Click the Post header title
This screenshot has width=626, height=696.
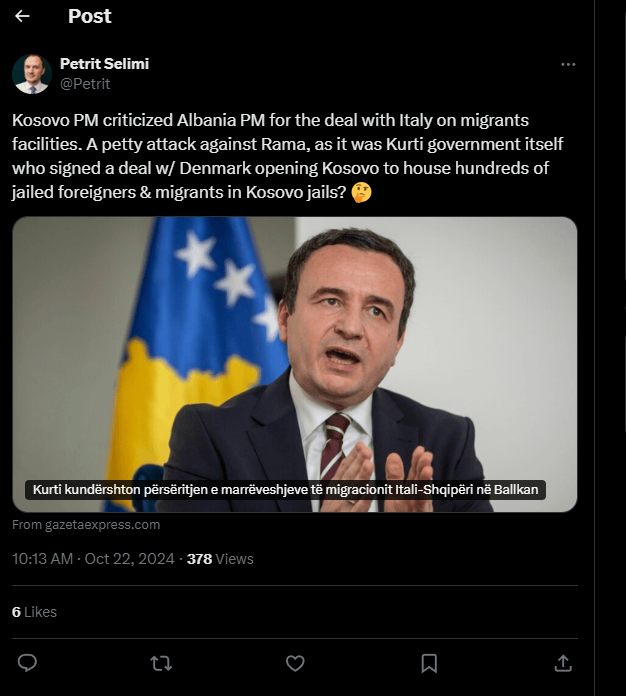point(89,17)
